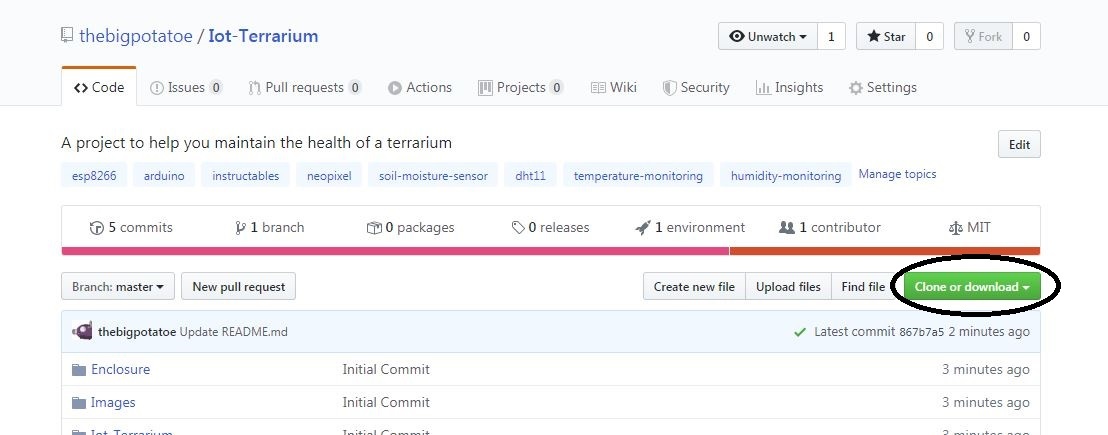The width and height of the screenshot is (1108, 435).
Task: Show stargazers count next to Star
Action: point(929,37)
